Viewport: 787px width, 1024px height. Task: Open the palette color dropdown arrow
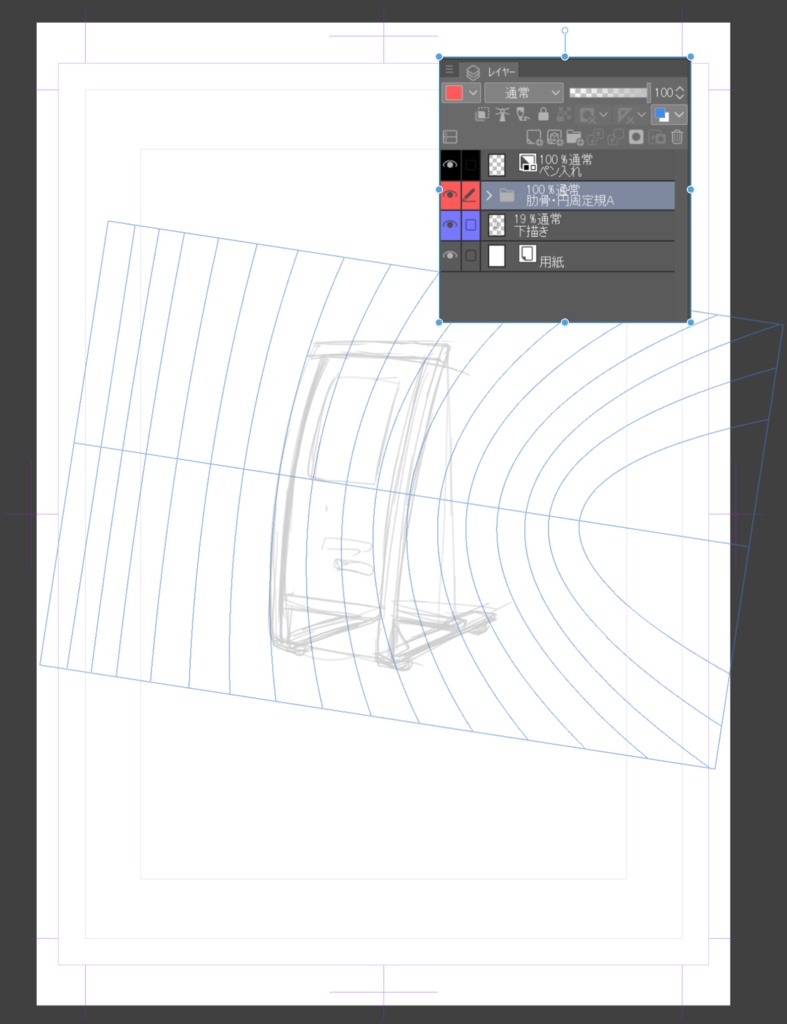click(474, 93)
